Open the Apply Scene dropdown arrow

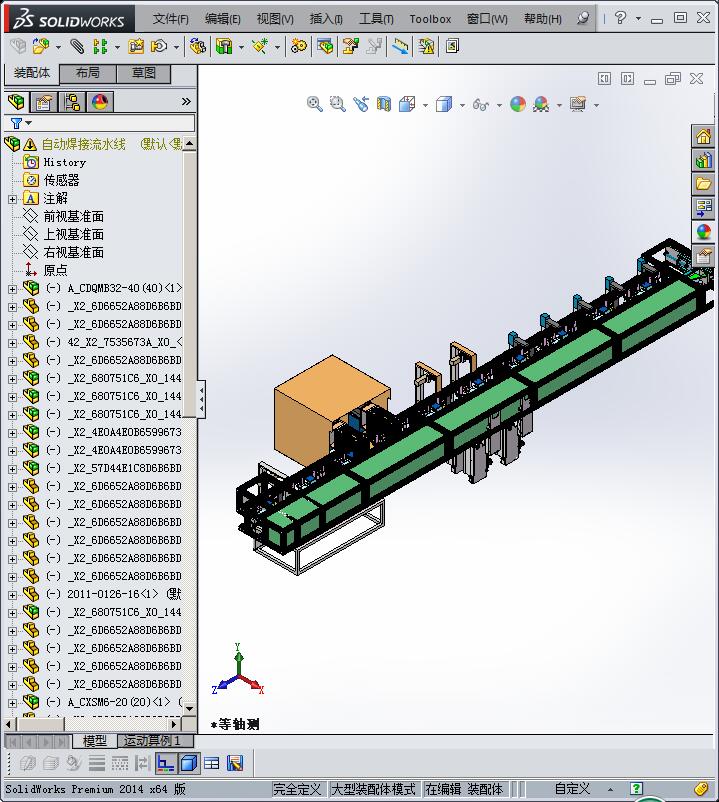pyautogui.click(x=559, y=105)
